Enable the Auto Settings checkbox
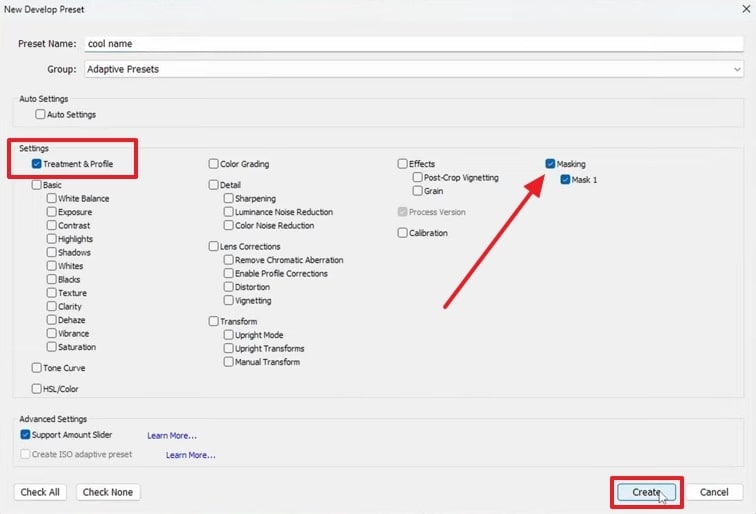Screen dimensions: 756x514 click(x=40, y=114)
